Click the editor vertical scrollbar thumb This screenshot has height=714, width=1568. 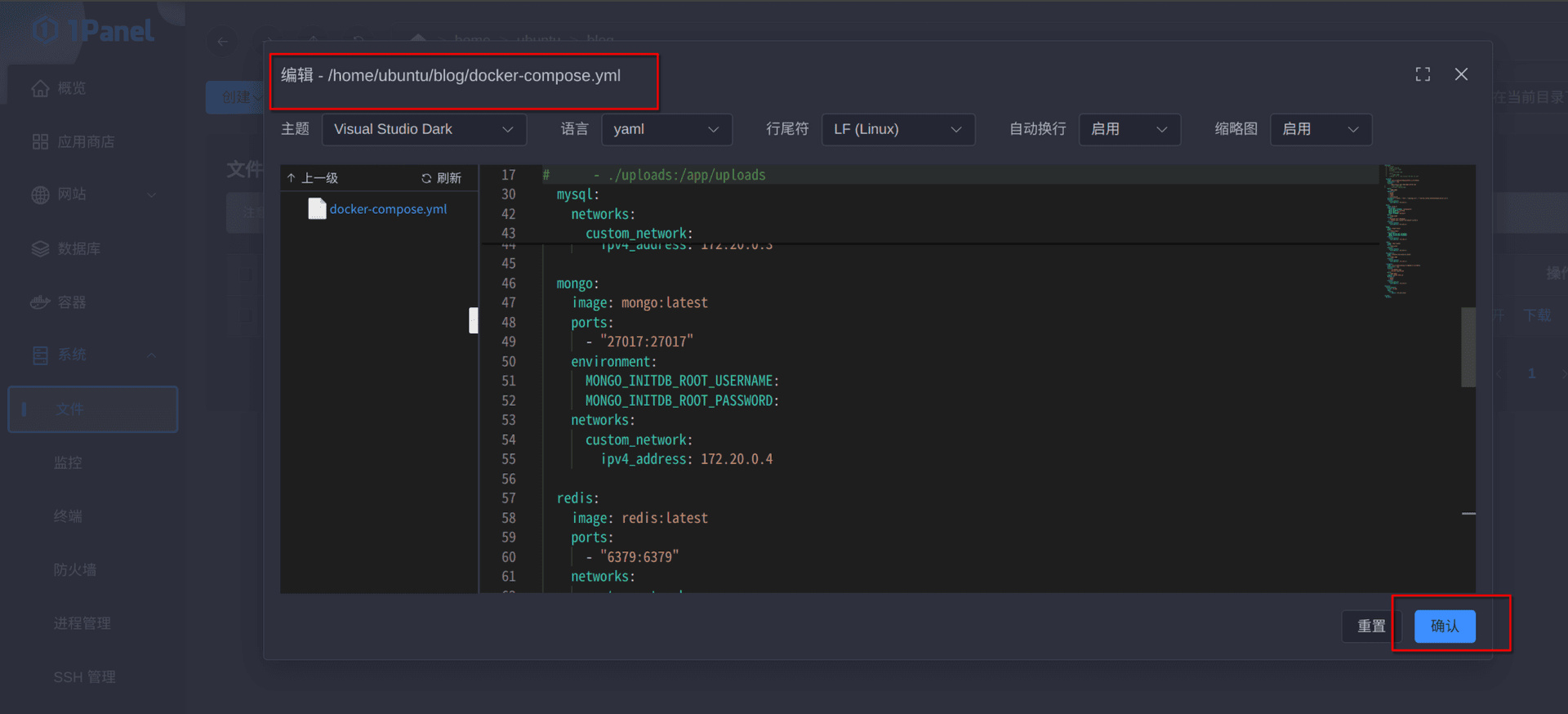[1468, 347]
